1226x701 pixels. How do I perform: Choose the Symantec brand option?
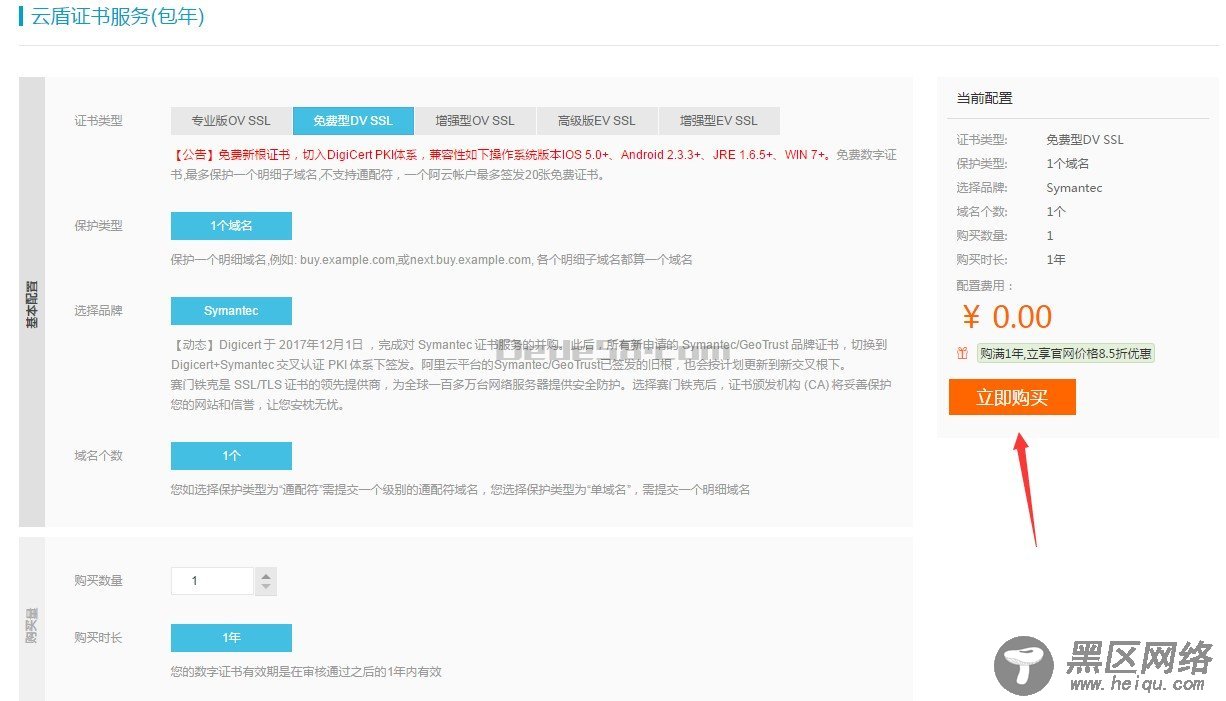231,311
